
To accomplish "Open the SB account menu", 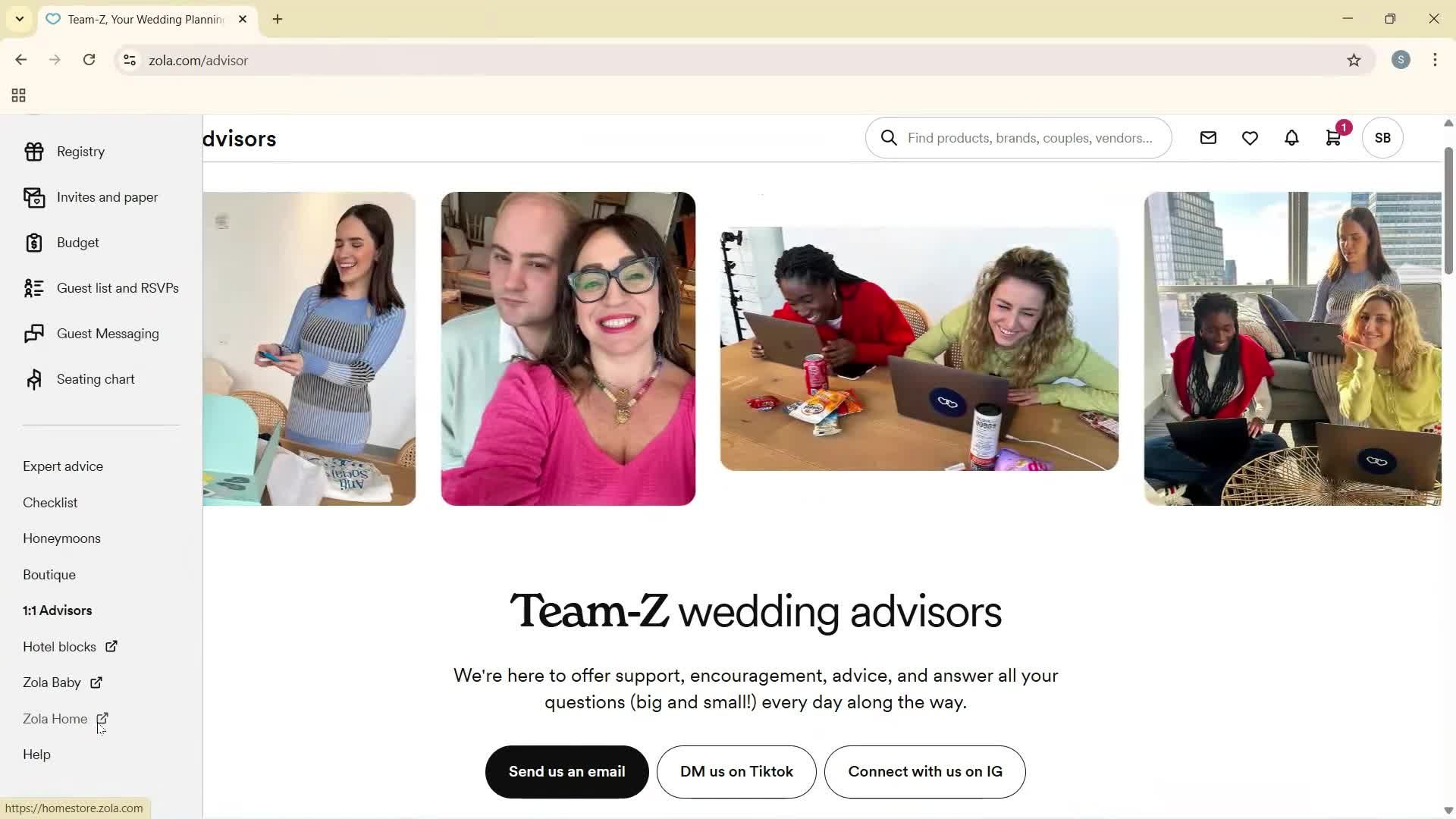I will 1382,138.
